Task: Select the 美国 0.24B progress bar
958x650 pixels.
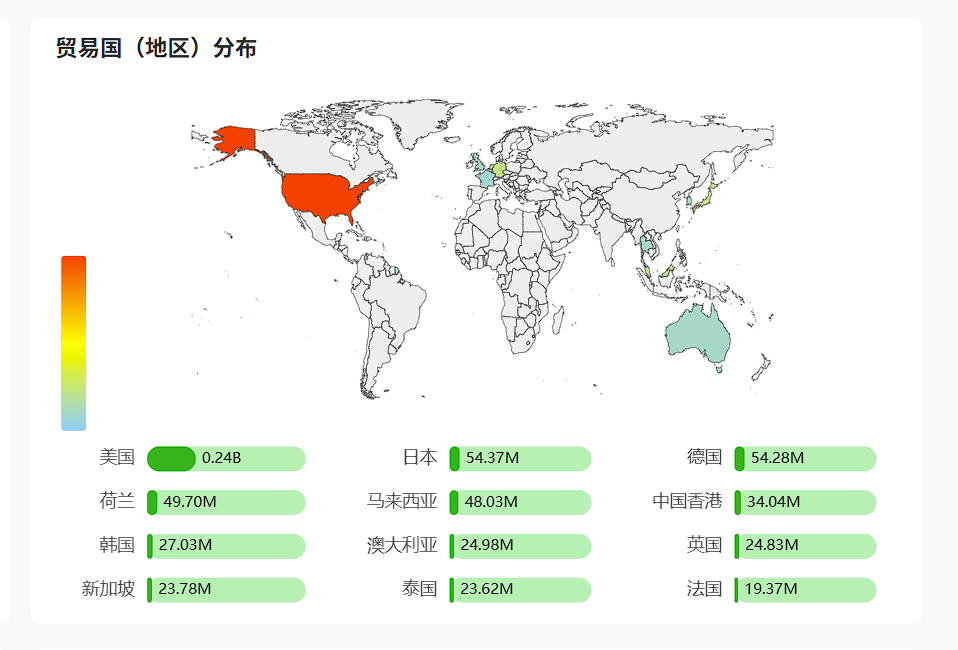Action: pos(226,459)
